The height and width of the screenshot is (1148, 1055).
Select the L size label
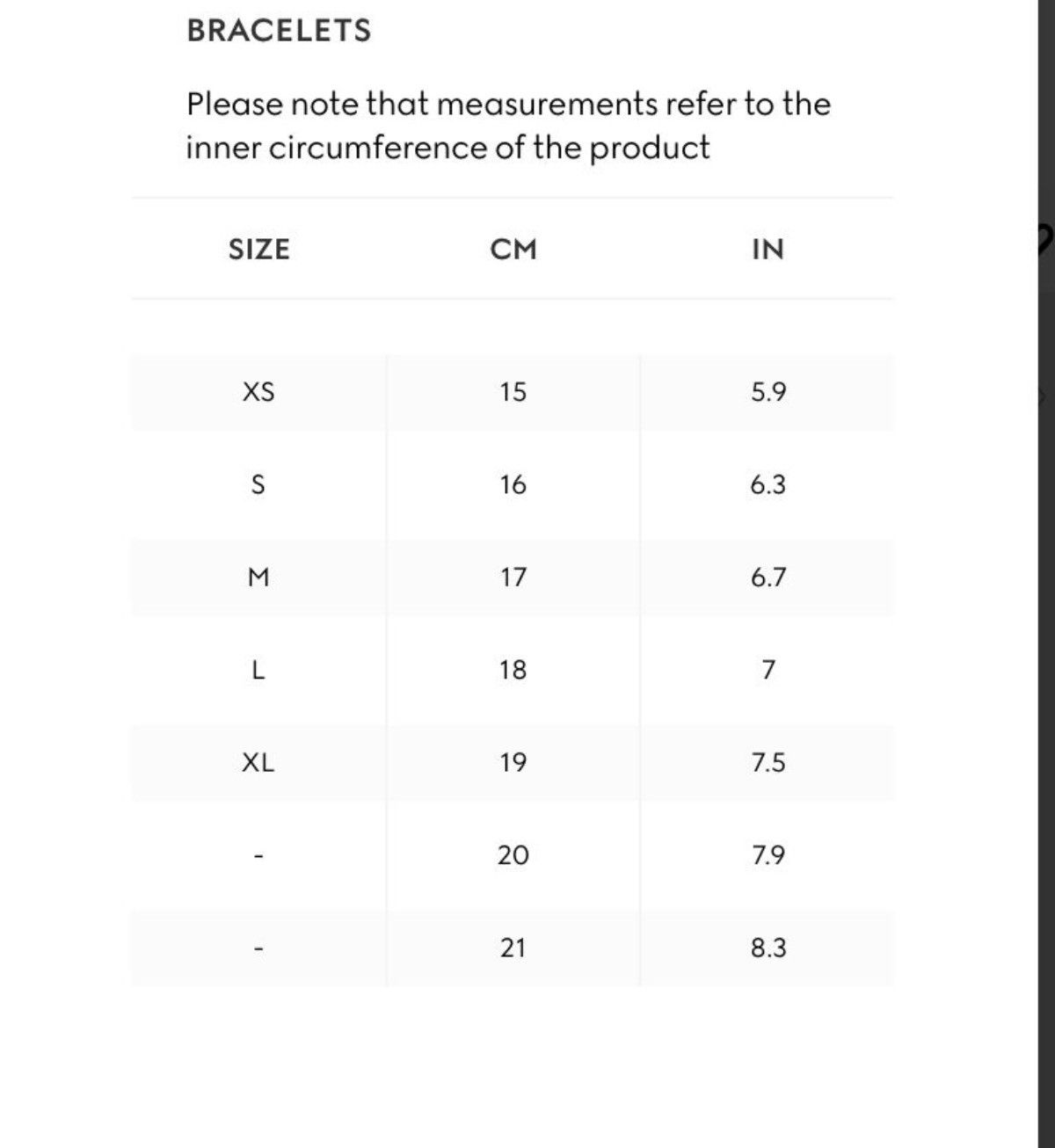[258, 671]
